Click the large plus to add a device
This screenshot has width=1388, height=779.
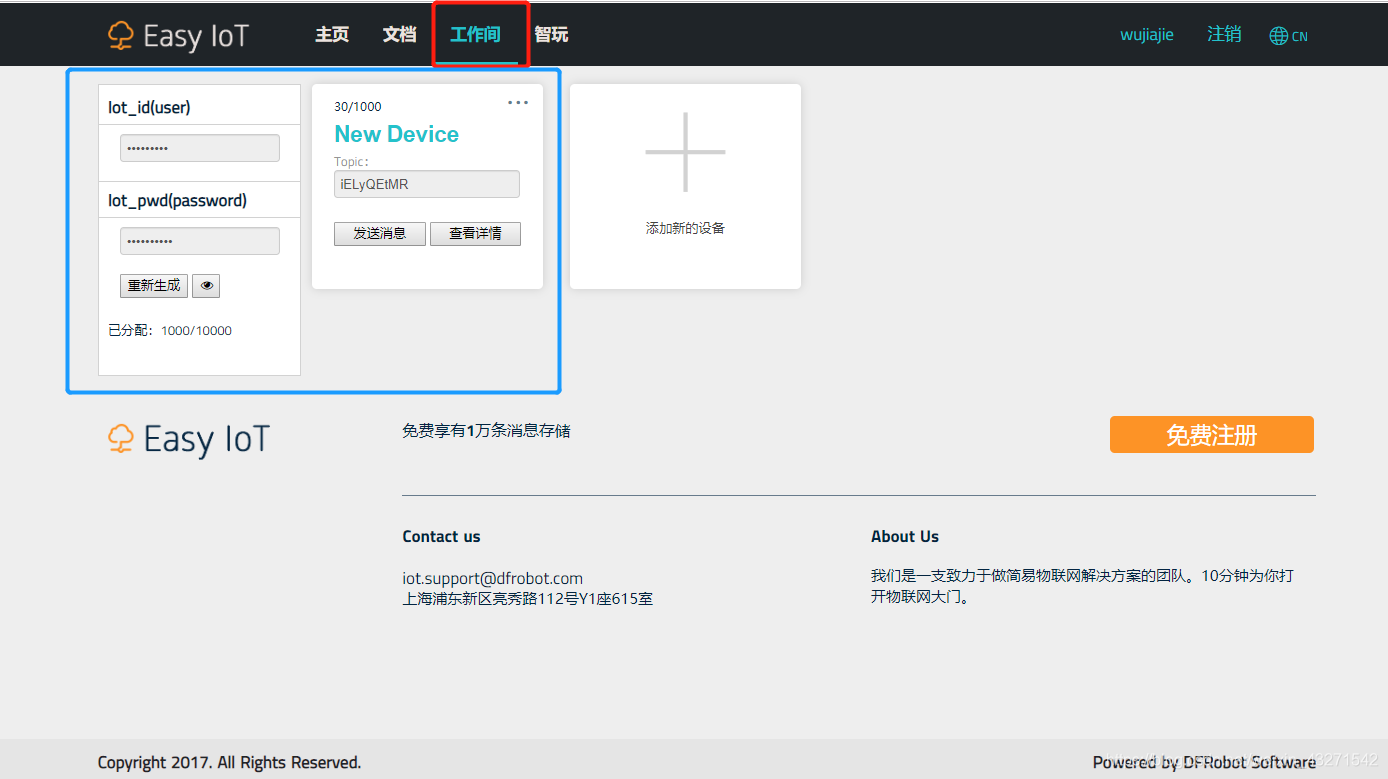[685, 152]
